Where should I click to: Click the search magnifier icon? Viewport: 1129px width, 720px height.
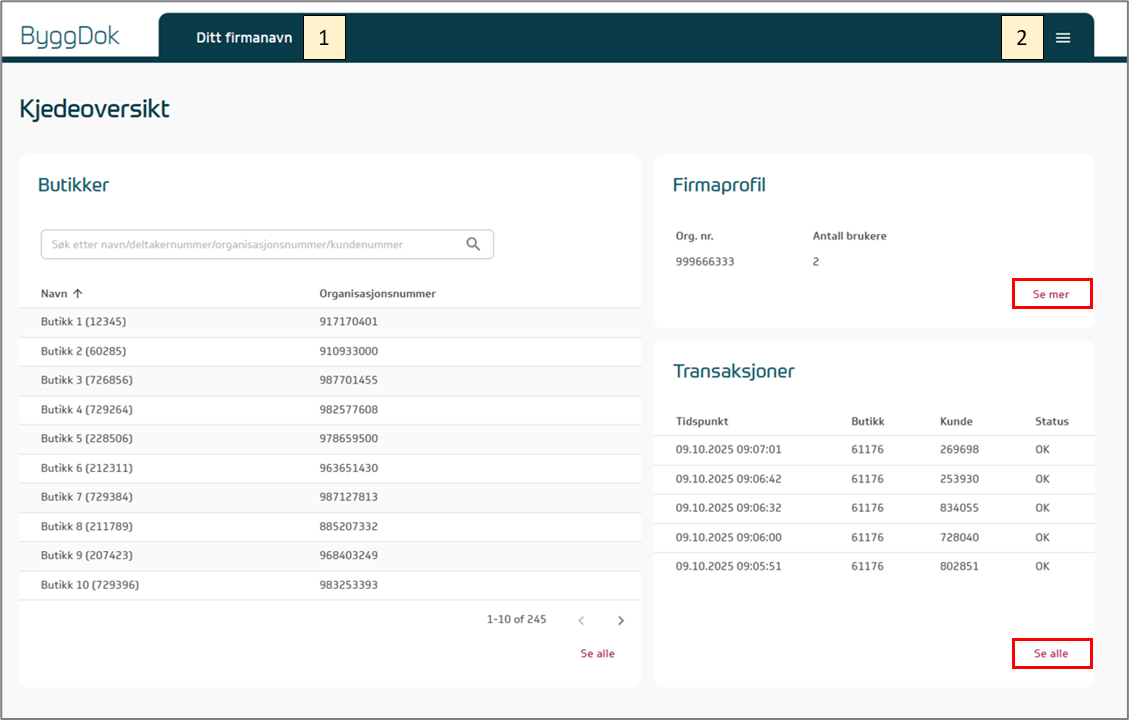tap(473, 244)
